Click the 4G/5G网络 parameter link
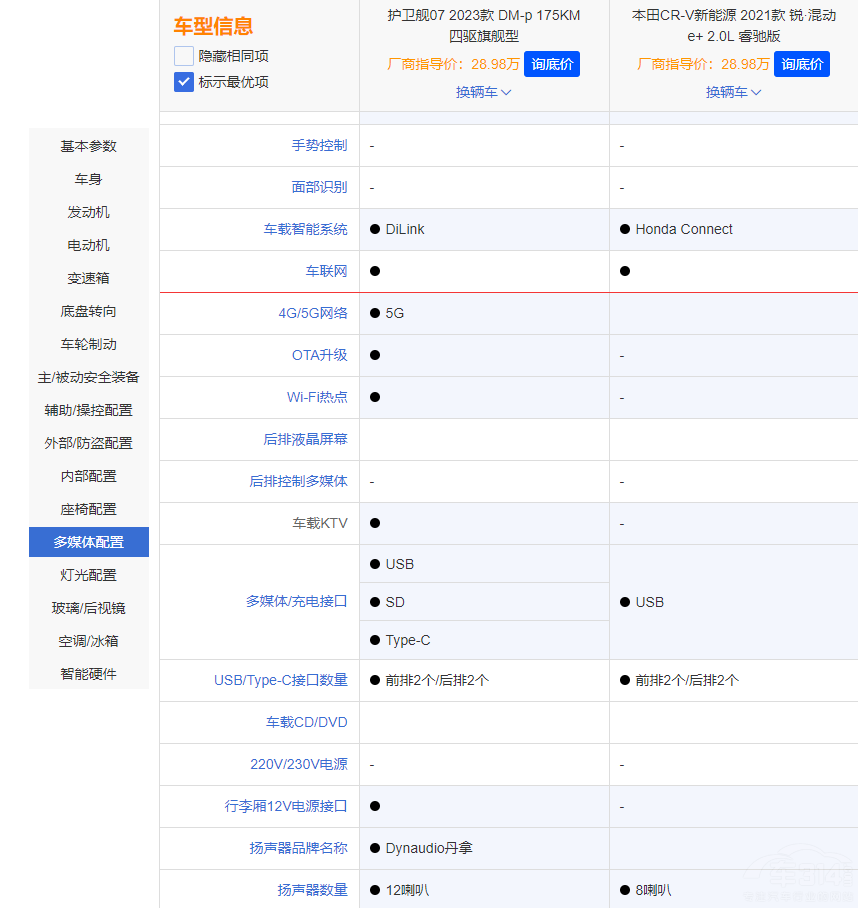The height and width of the screenshot is (908, 858). [x=313, y=313]
